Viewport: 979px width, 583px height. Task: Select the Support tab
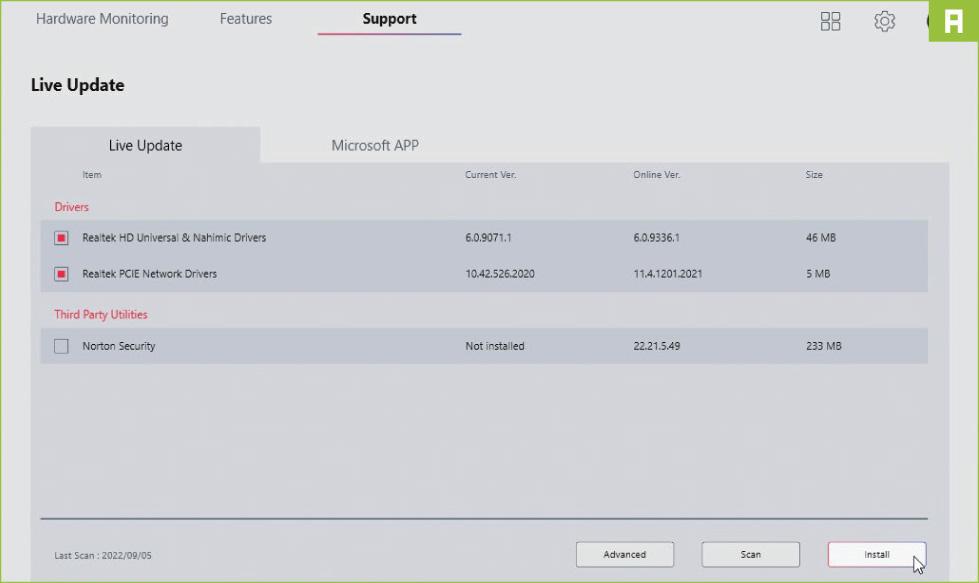point(389,19)
